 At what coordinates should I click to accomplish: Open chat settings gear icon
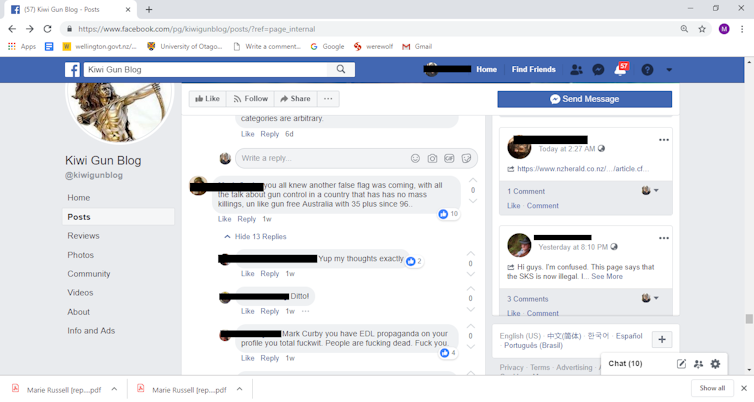(x=716, y=364)
